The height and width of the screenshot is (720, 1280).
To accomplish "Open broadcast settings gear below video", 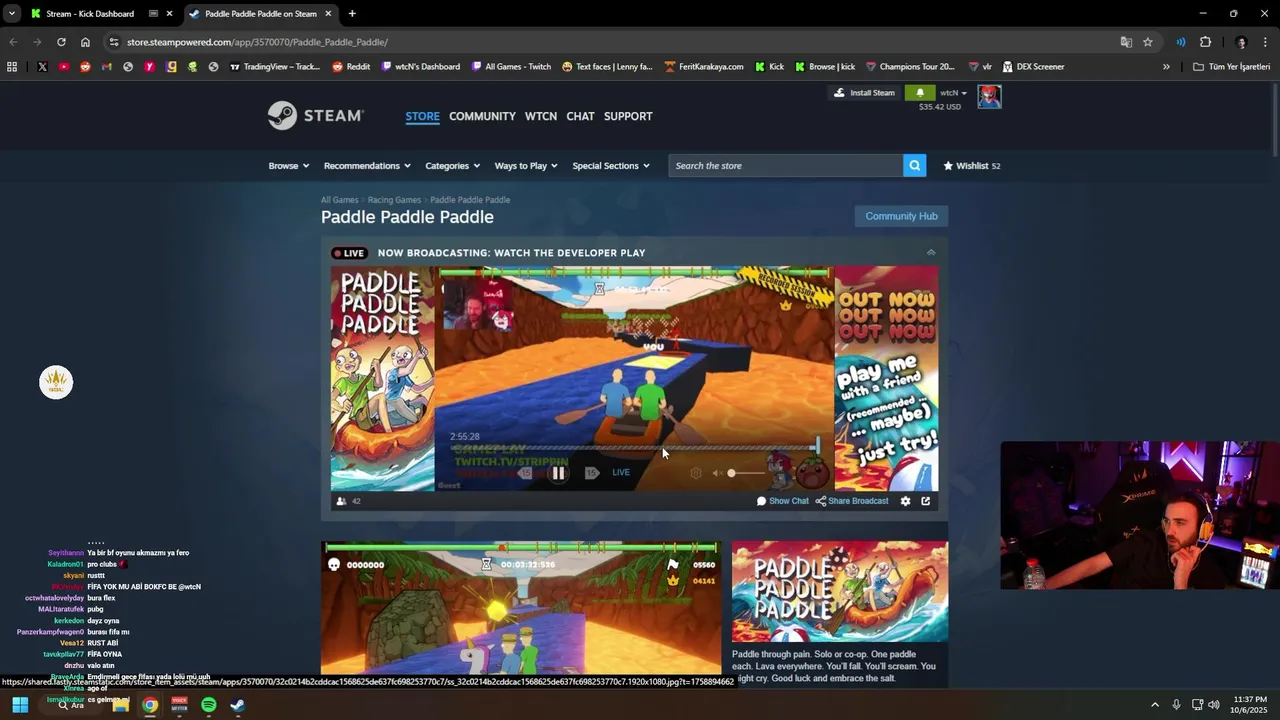I will click(x=906, y=501).
